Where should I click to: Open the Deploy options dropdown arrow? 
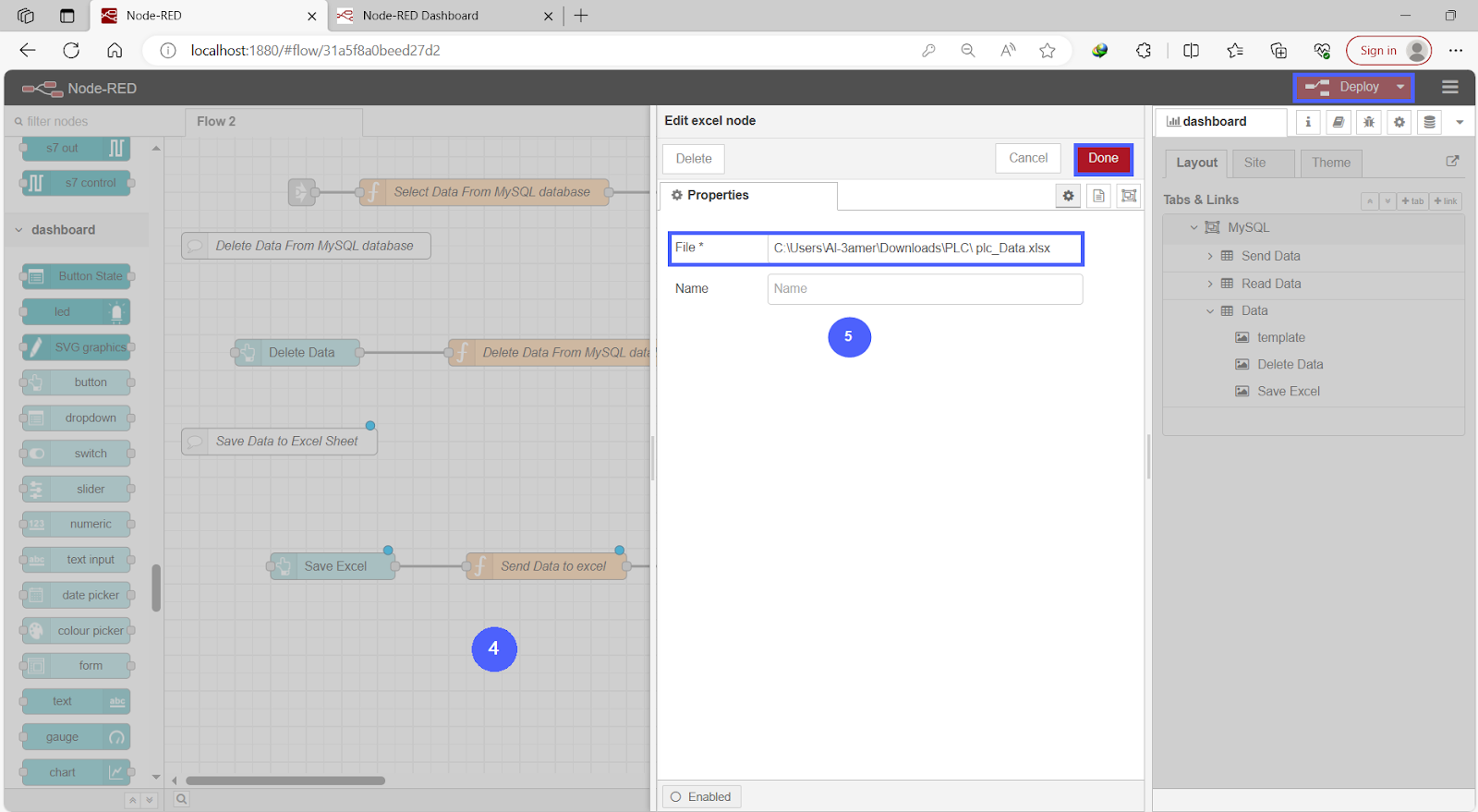(x=1400, y=87)
